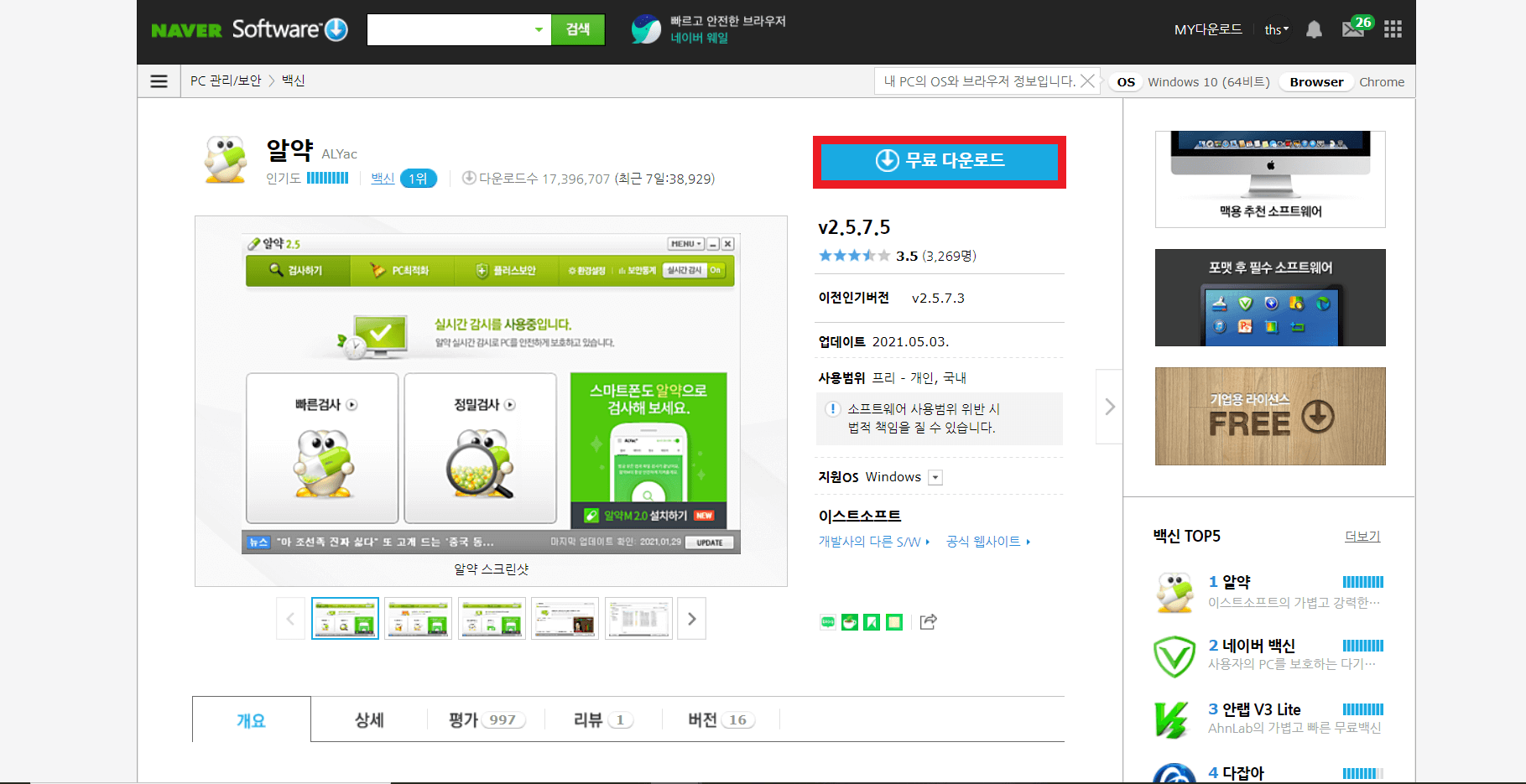Select the fifth screenshot thumbnail
Image resolution: width=1526 pixels, height=784 pixels.
click(x=638, y=619)
